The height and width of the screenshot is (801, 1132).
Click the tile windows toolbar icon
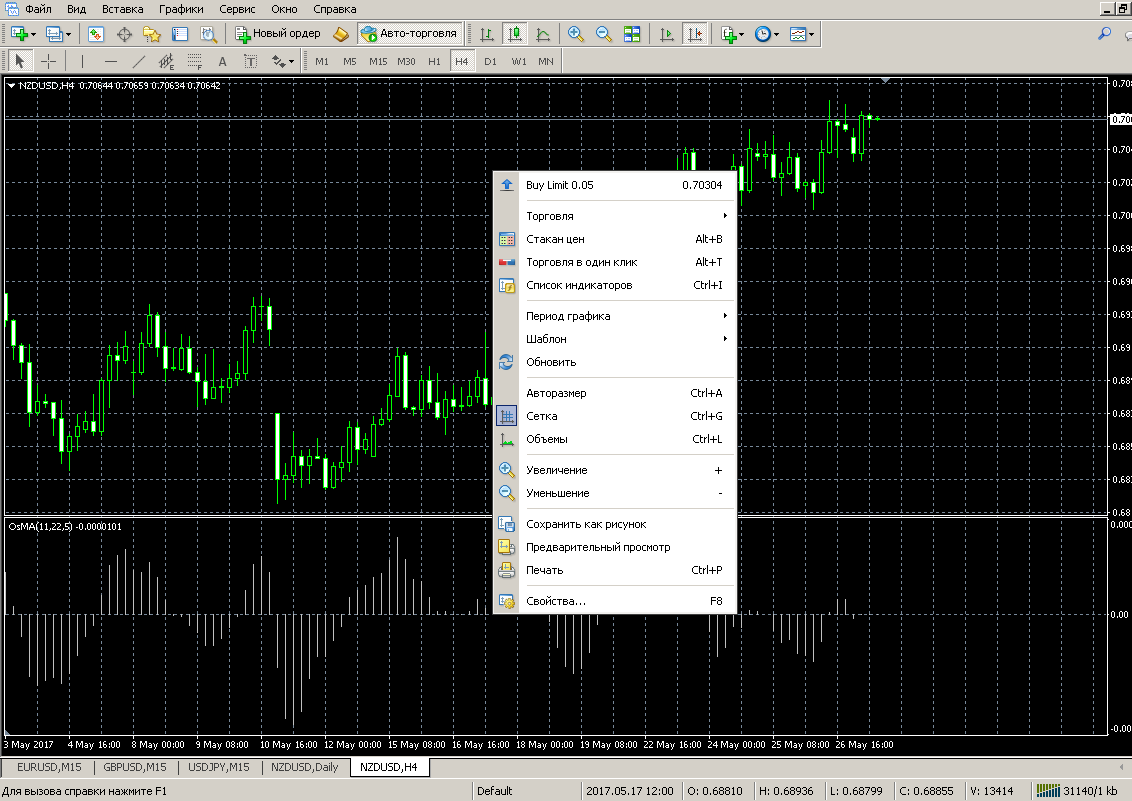(632, 34)
